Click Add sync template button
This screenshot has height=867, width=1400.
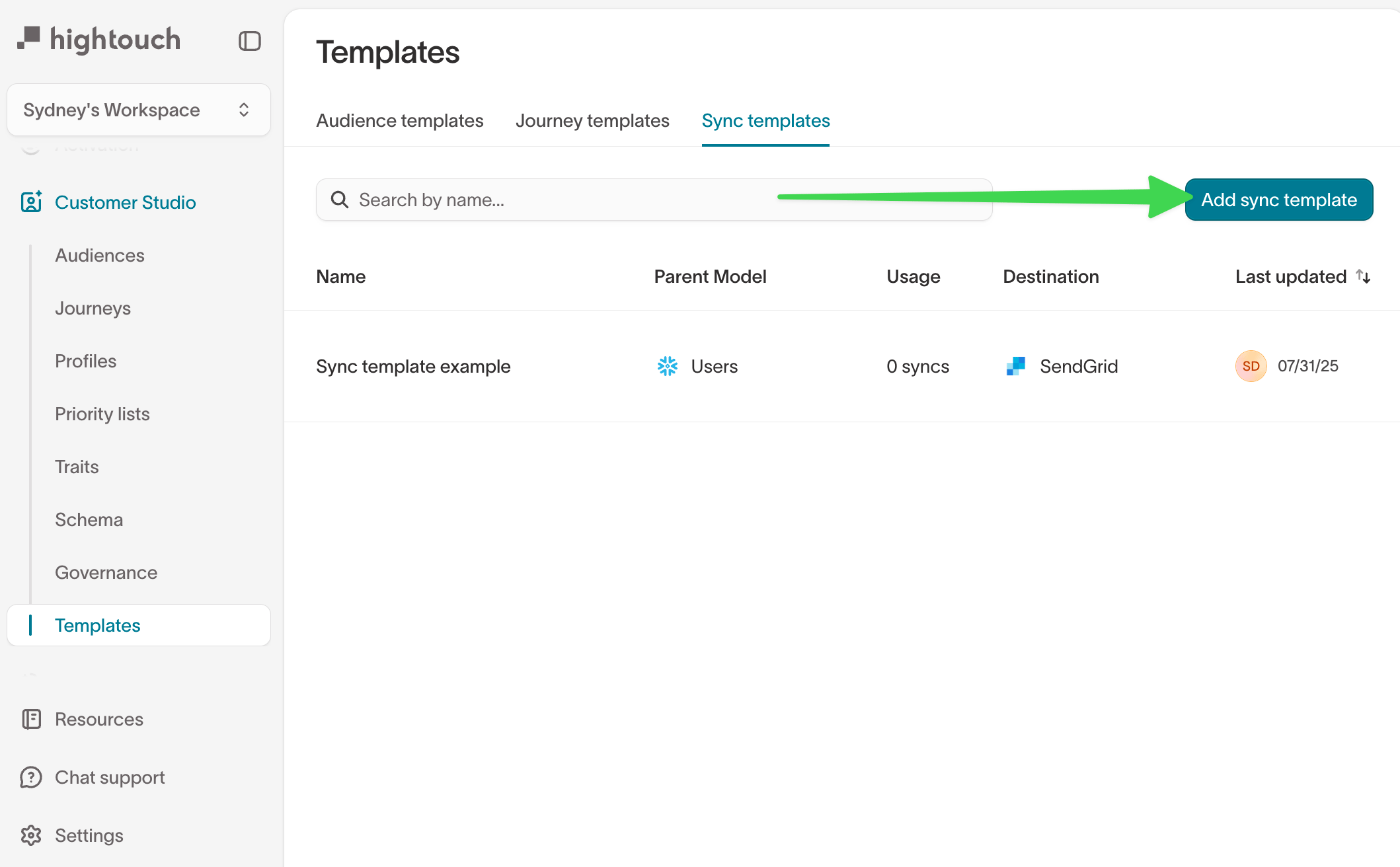[x=1279, y=200]
